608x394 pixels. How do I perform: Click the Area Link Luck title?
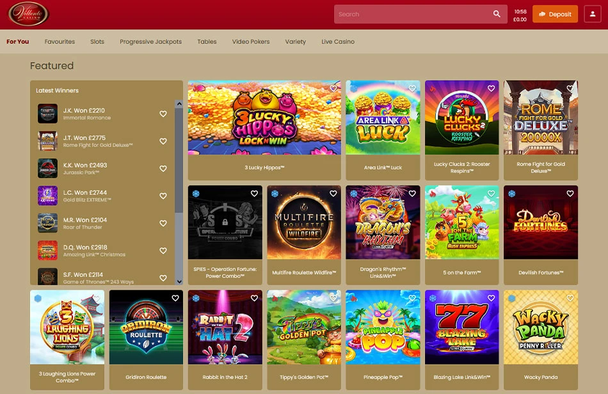coord(383,168)
